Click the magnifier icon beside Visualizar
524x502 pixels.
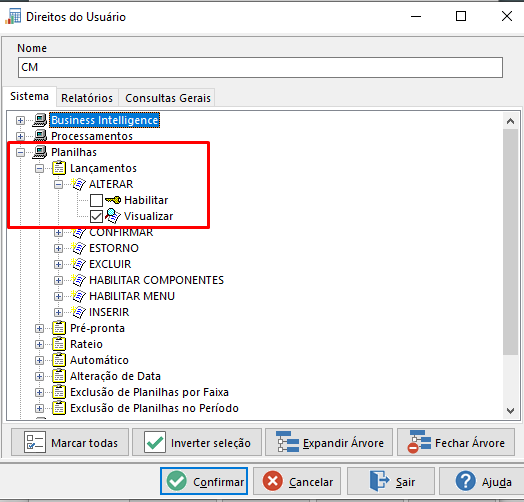[x=113, y=216]
